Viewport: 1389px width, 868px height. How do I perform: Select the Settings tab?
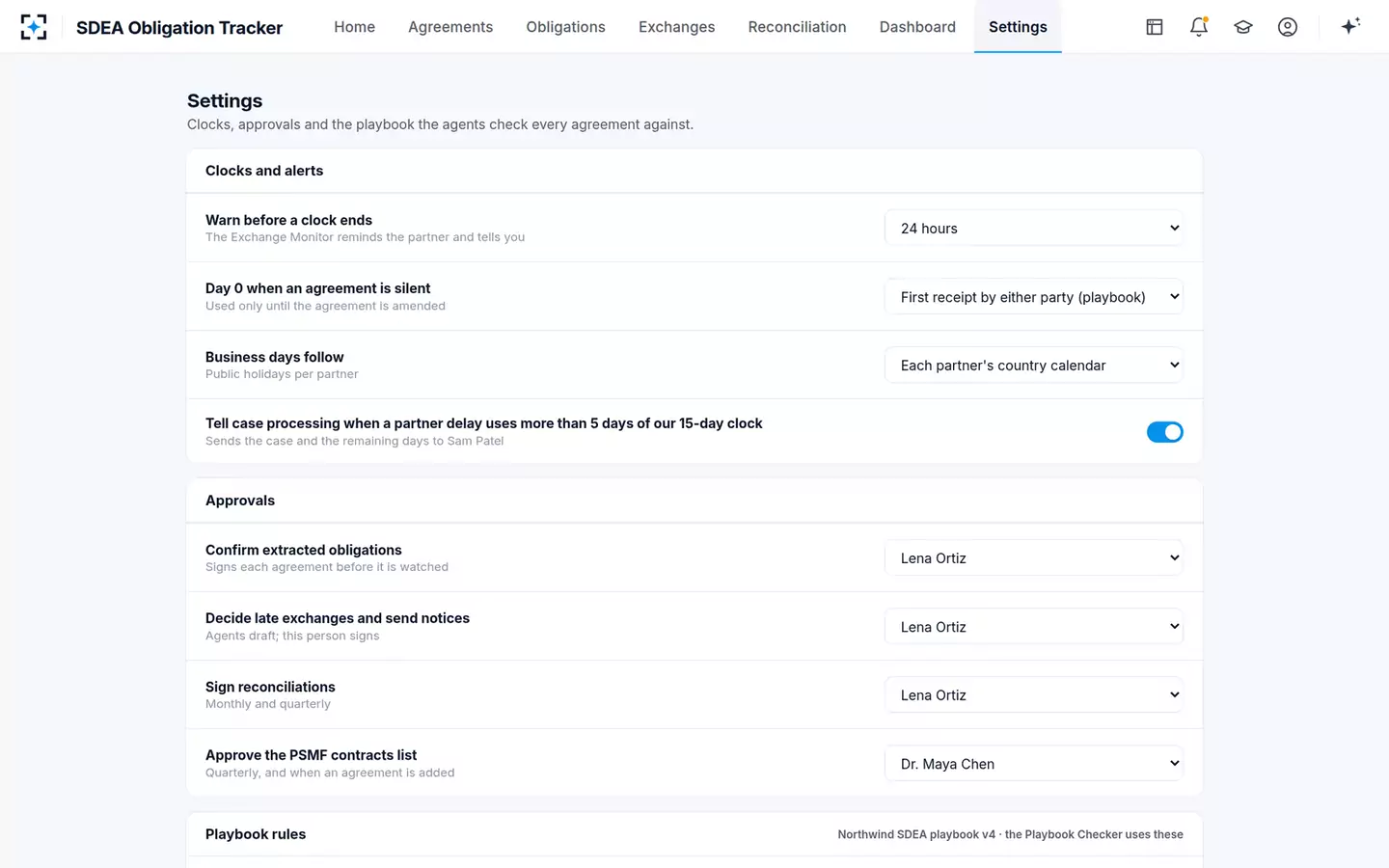[1018, 27]
